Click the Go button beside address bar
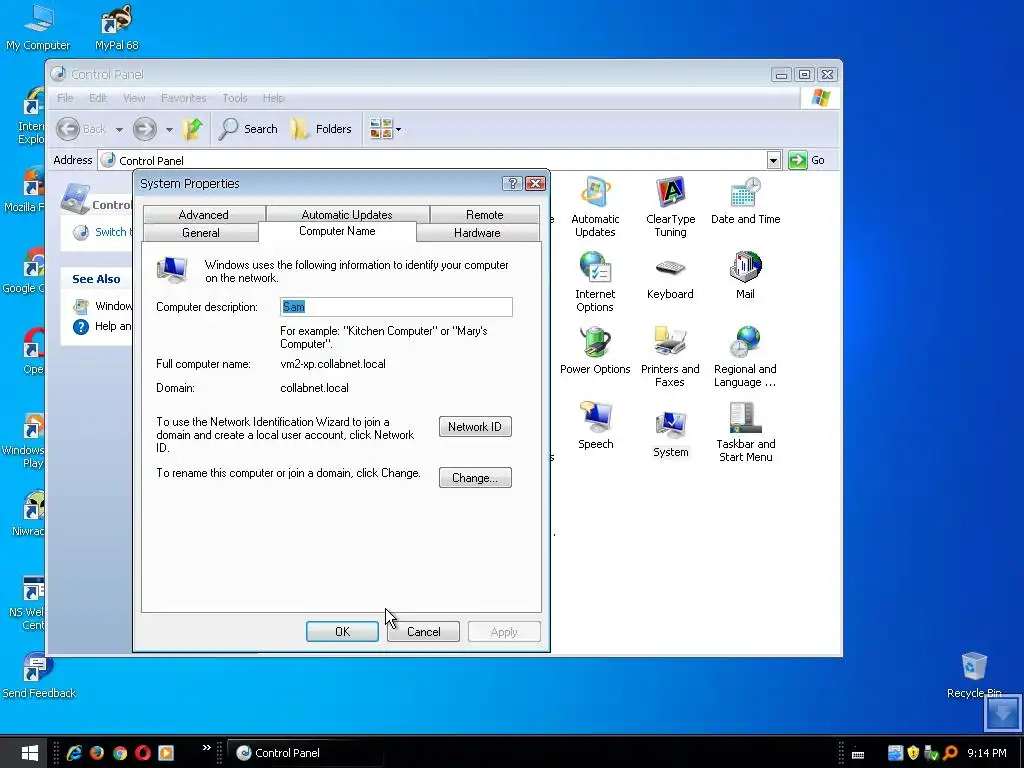The image size is (1024, 768). point(807,160)
